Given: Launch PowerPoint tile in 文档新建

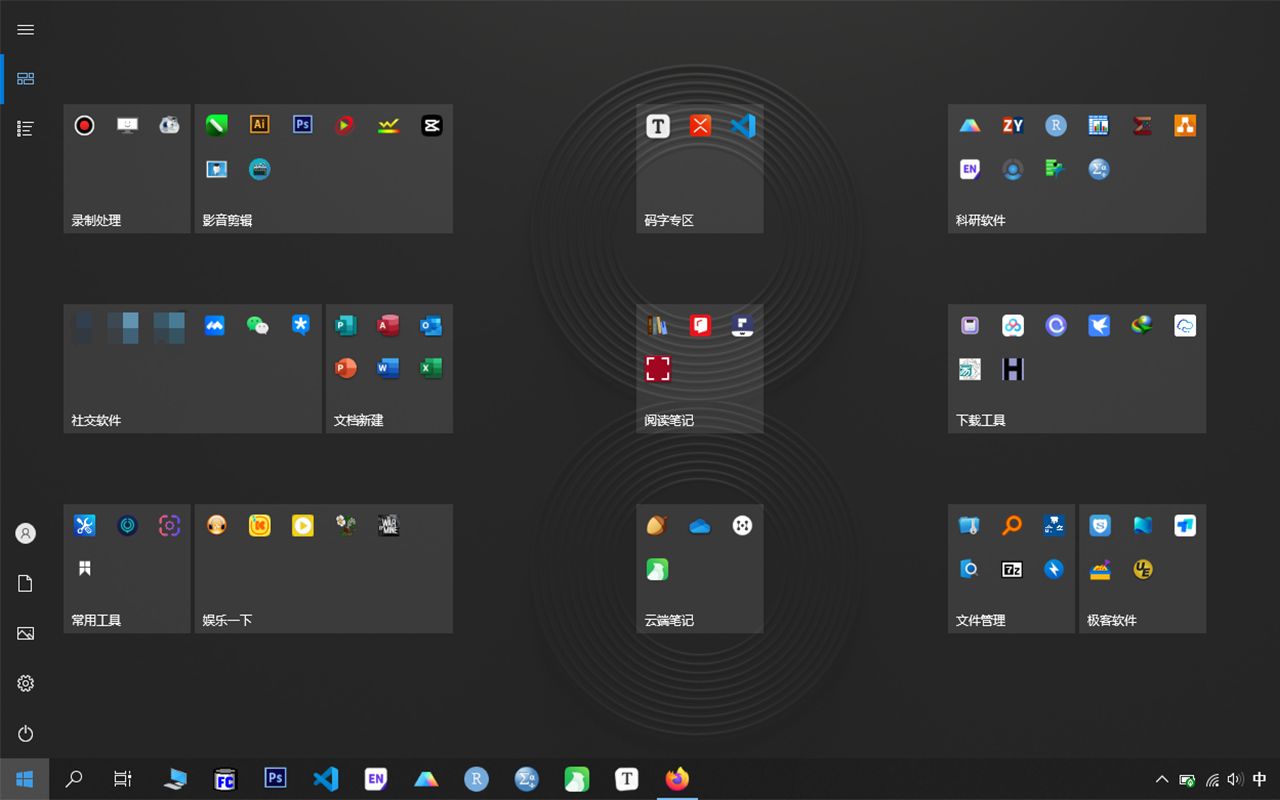Looking at the screenshot, I should point(345,368).
